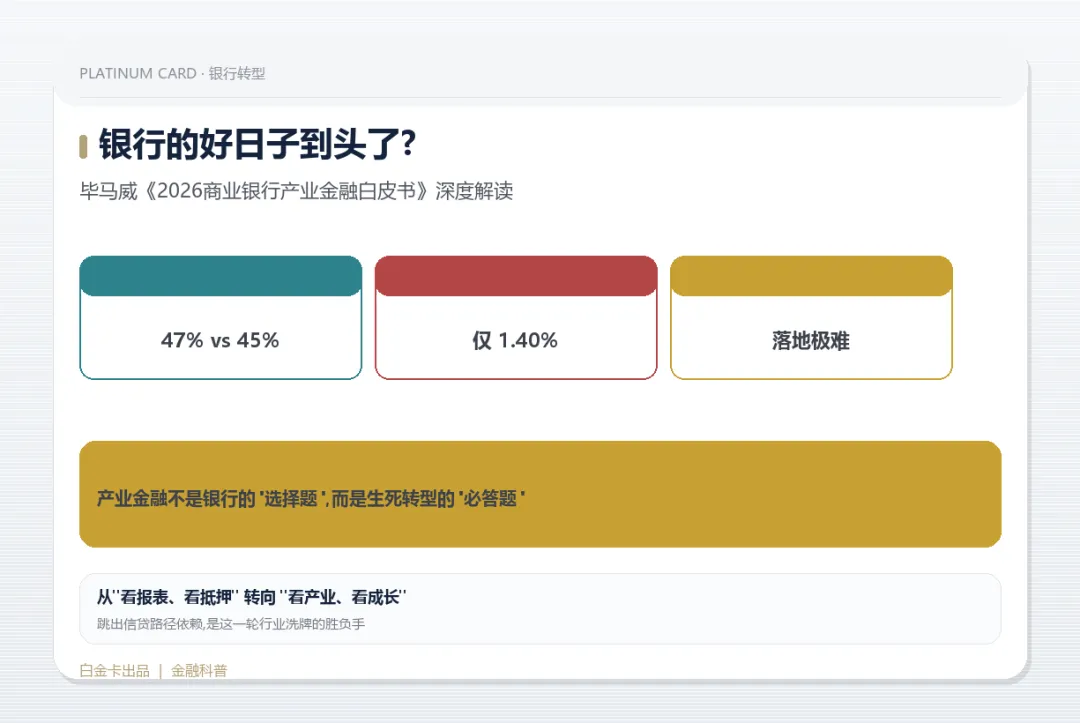
Task: Click the 毕马威 white paper subtitle
Action: [x=296, y=191]
